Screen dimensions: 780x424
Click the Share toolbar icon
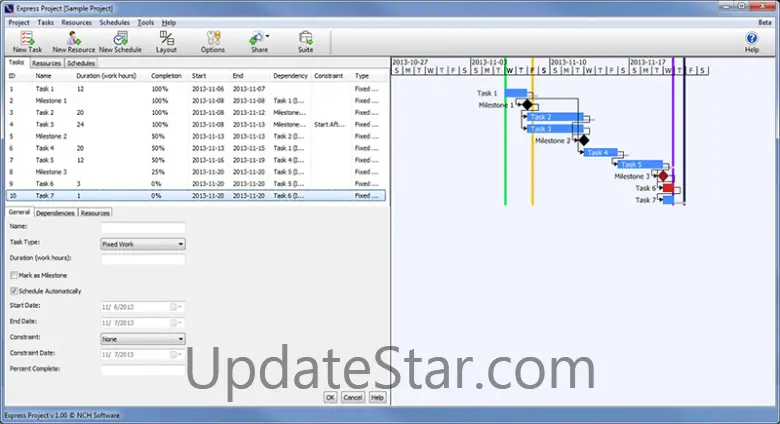point(257,42)
